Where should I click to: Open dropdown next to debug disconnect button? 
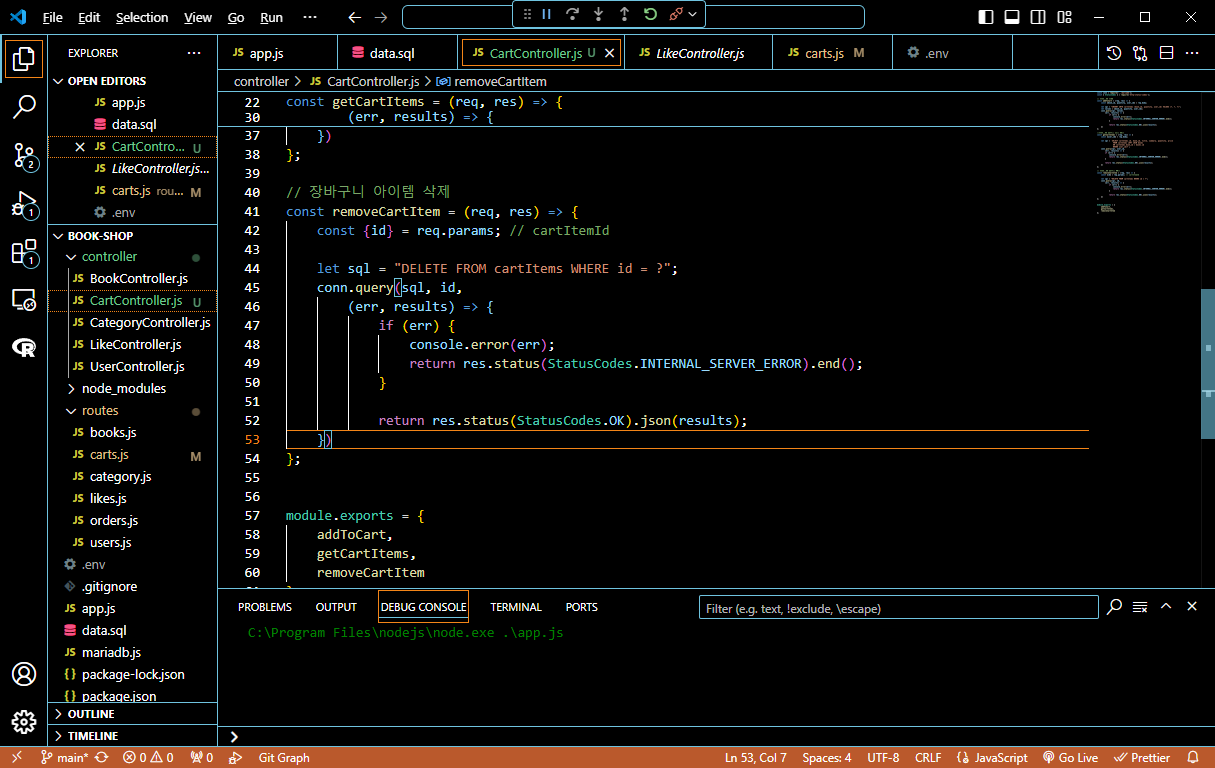(692, 14)
